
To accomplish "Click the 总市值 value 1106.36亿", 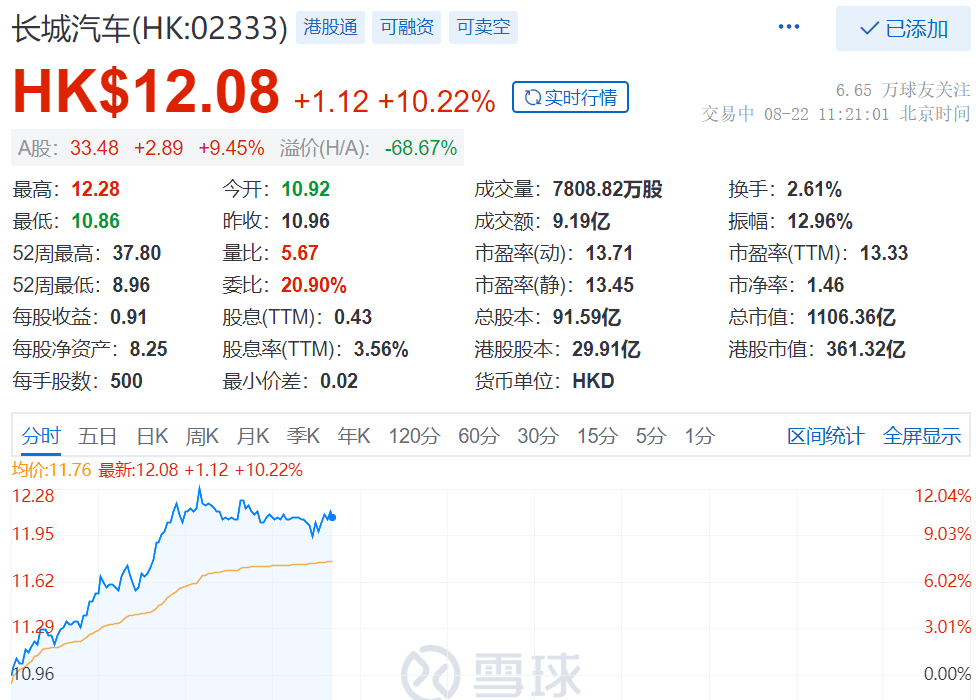I will click(851, 317).
